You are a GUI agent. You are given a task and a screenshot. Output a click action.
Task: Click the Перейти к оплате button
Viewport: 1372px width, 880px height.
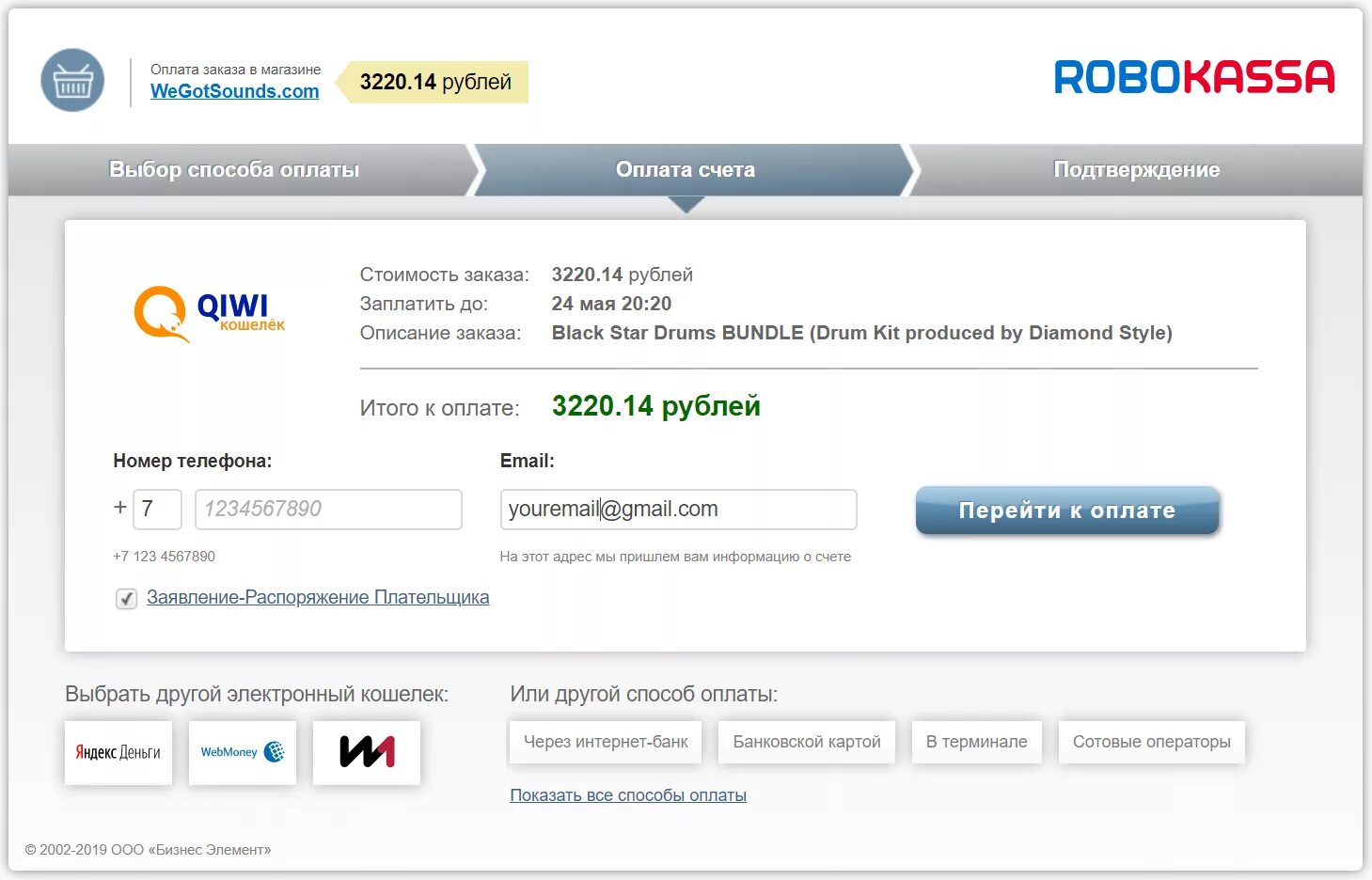click(x=1067, y=511)
